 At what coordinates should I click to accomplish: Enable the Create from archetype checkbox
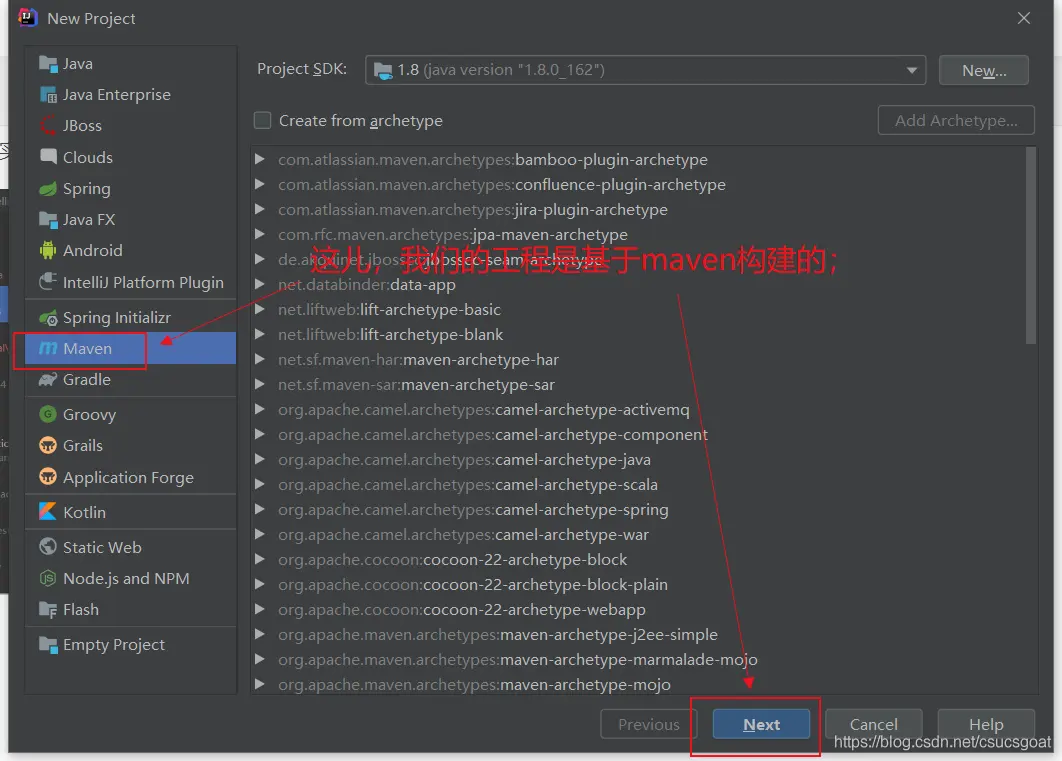coord(263,121)
